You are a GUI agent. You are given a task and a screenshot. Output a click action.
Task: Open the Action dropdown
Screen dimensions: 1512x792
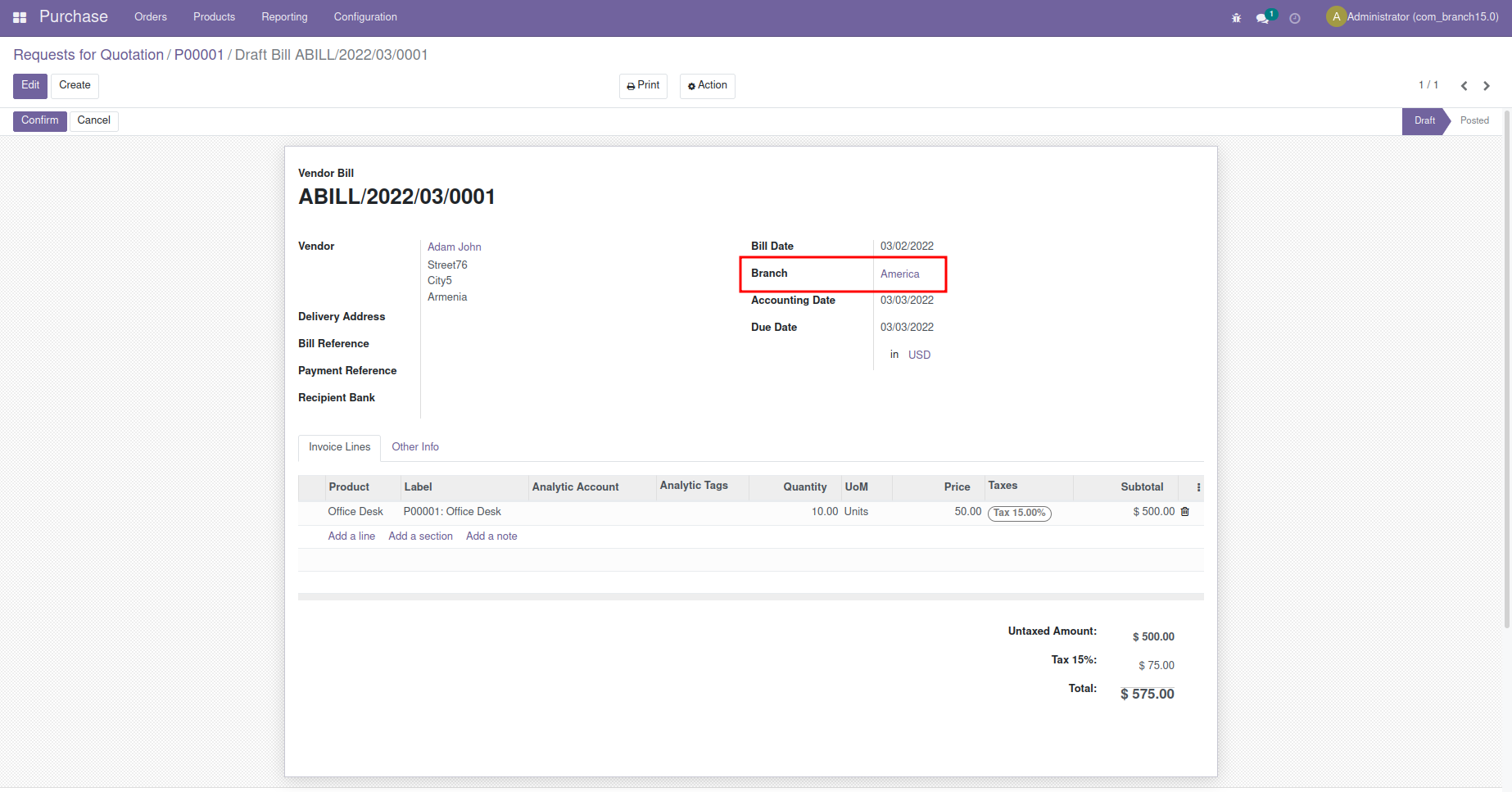click(x=707, y=86)
